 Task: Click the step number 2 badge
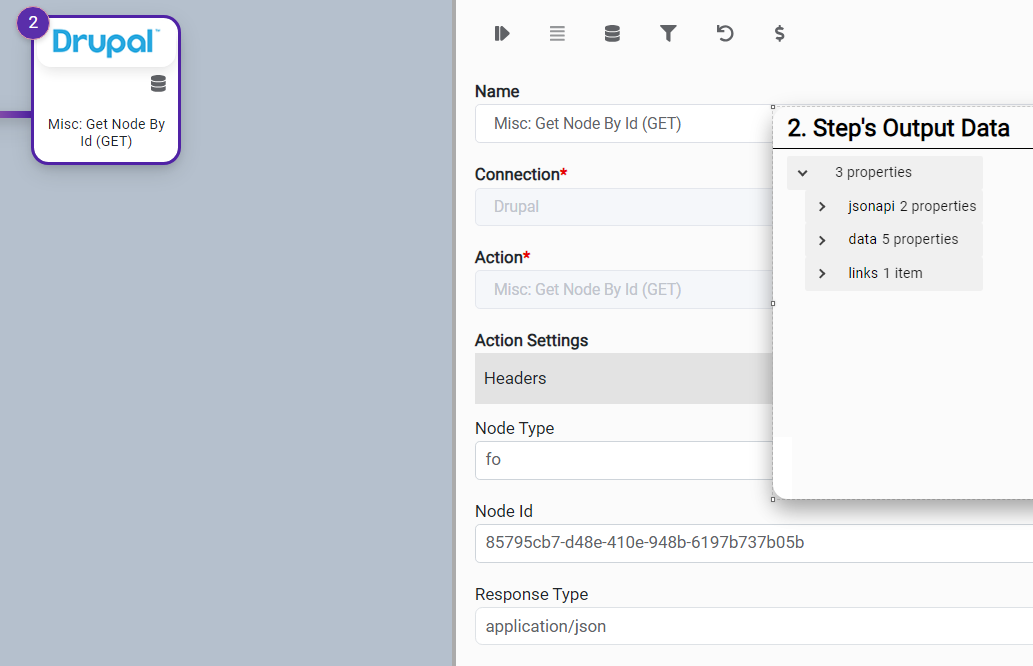click(33, 22)
